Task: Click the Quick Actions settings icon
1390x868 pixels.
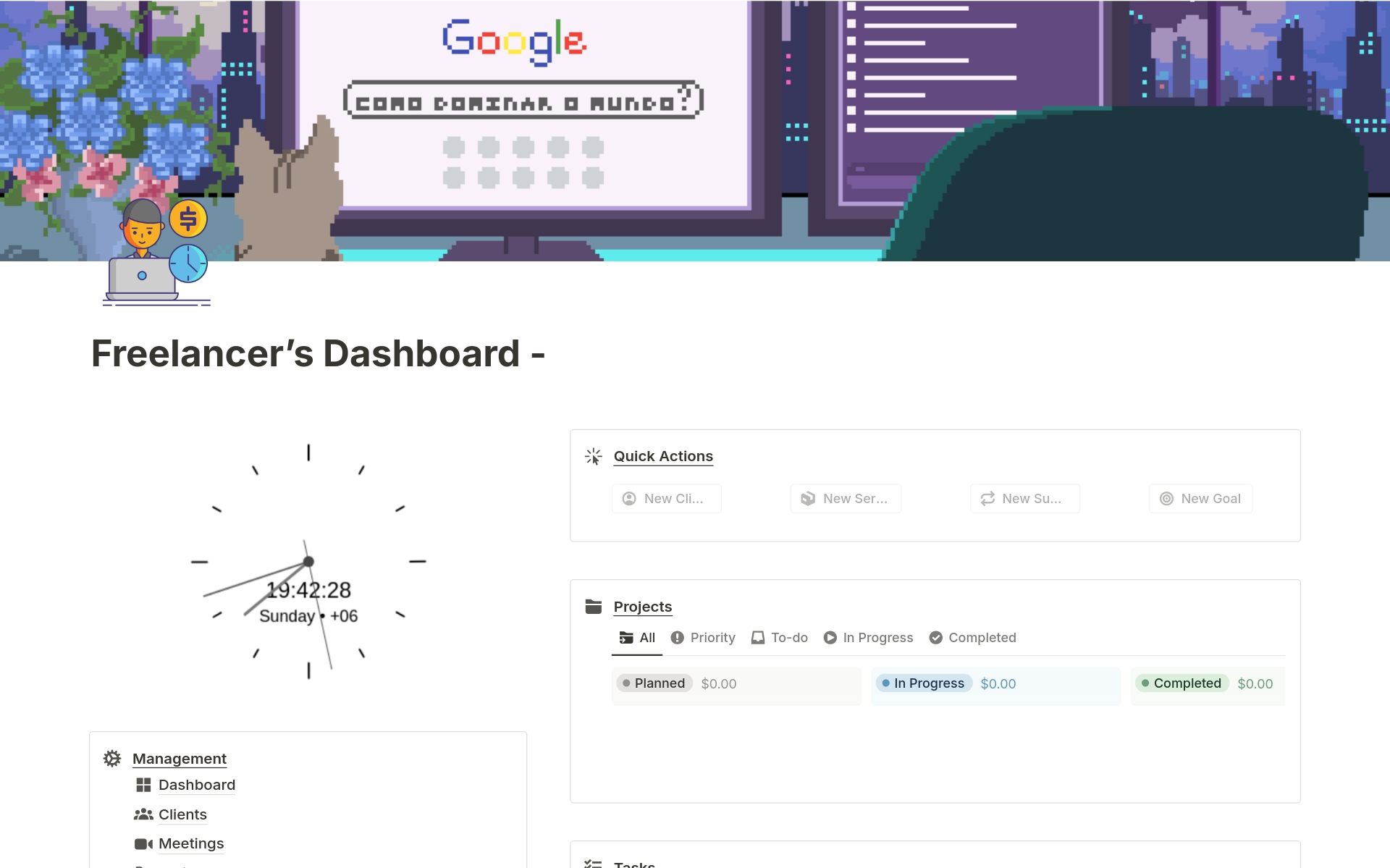Action: tap(593, 457)
